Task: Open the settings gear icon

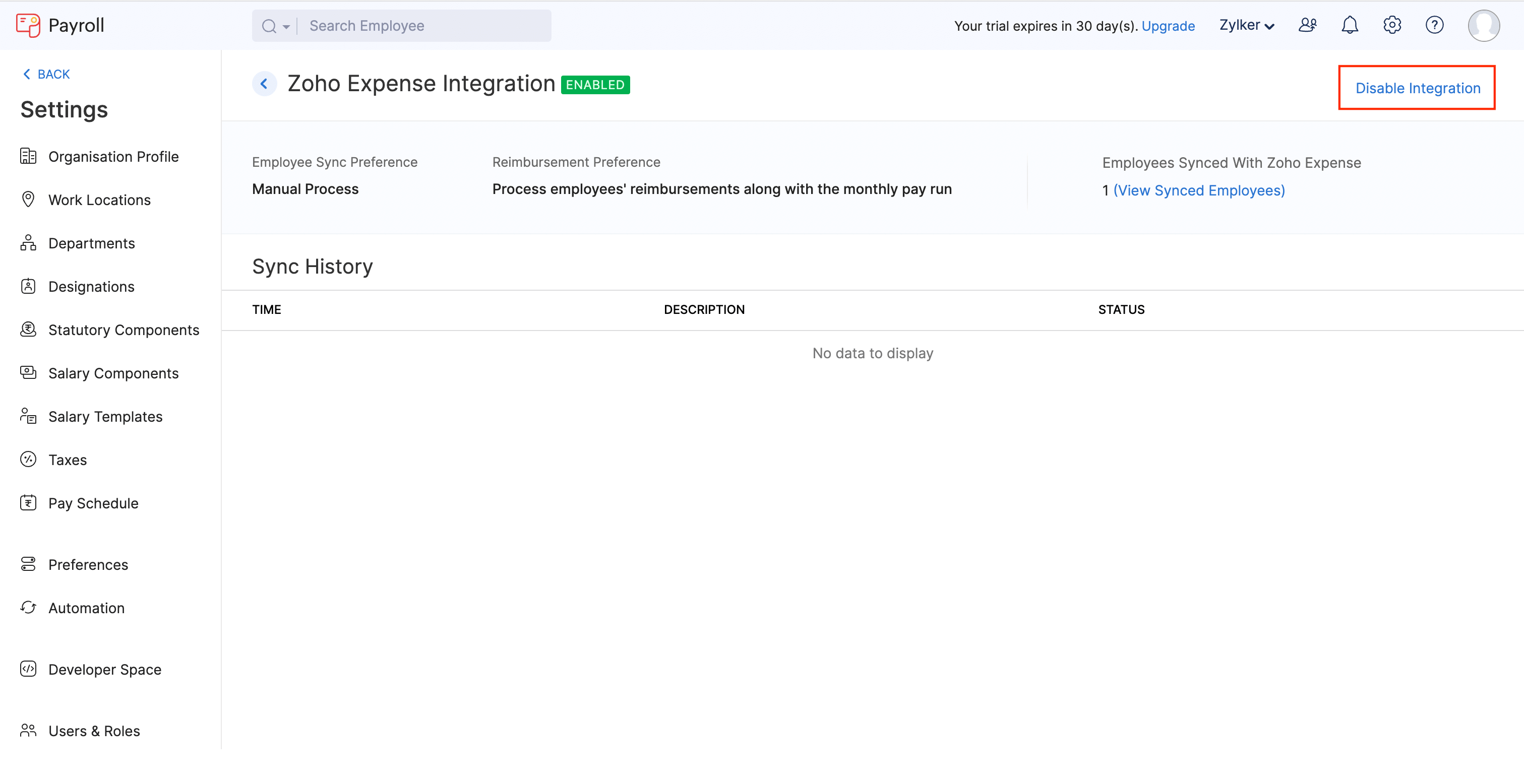Action: tap(1392, 25)
